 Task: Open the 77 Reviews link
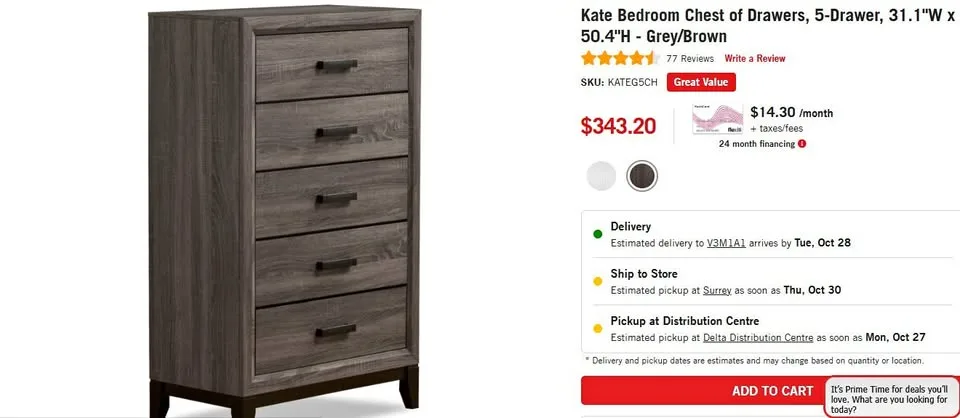coord(690,59)
